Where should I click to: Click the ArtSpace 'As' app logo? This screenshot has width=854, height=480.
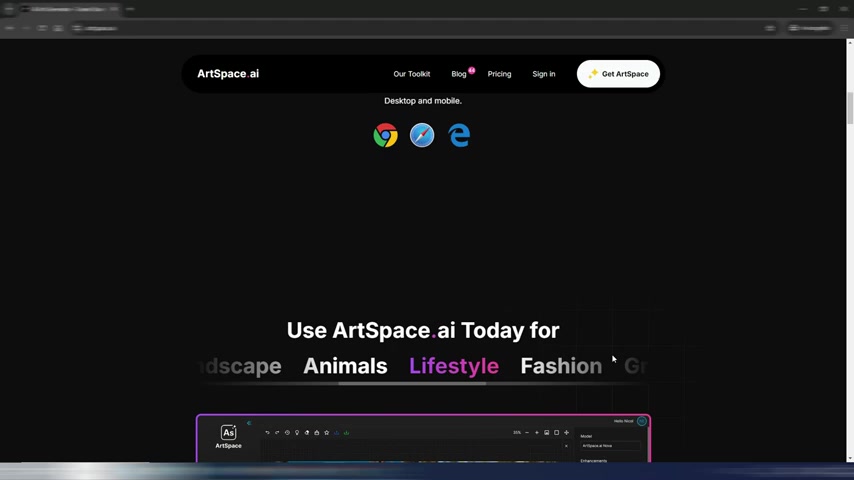[228, 433]
